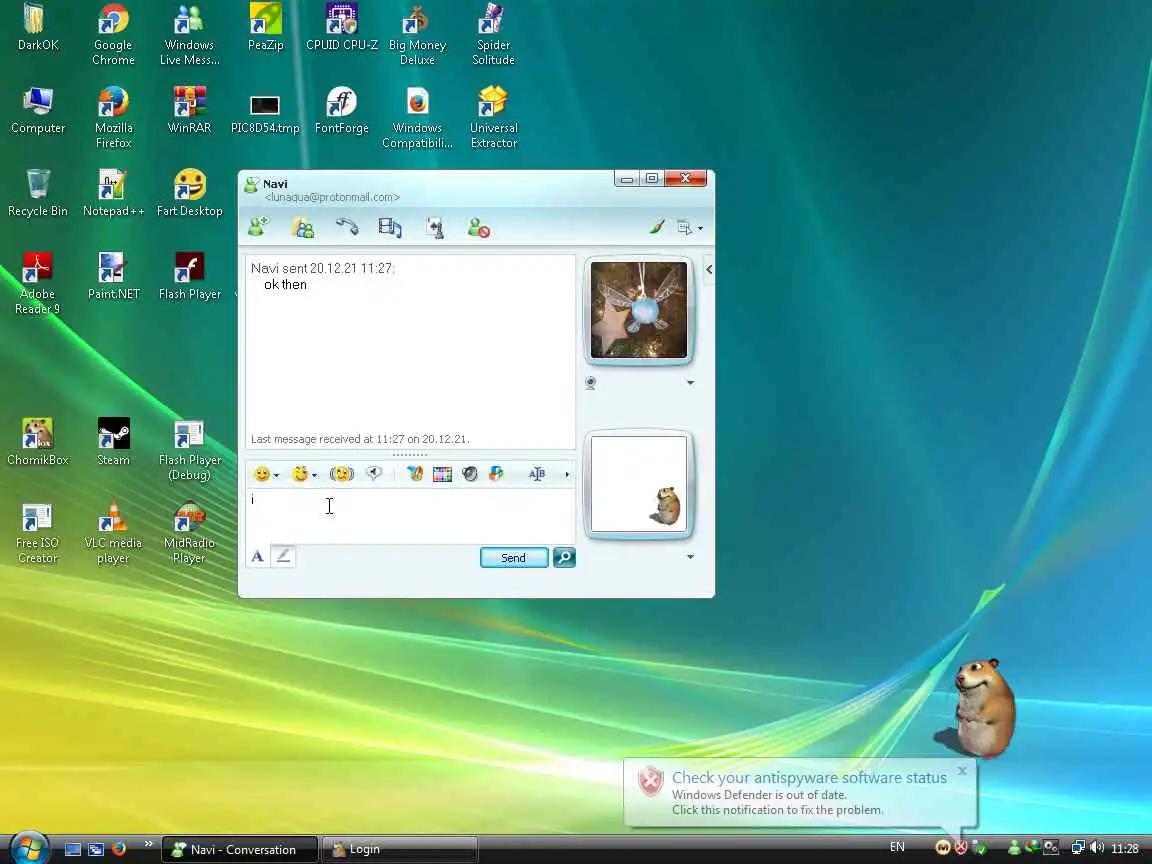The height and width of the screenshot is (864, 1152).
Task: Launch the games icon in the toolbar
Action: coord(435,228)
